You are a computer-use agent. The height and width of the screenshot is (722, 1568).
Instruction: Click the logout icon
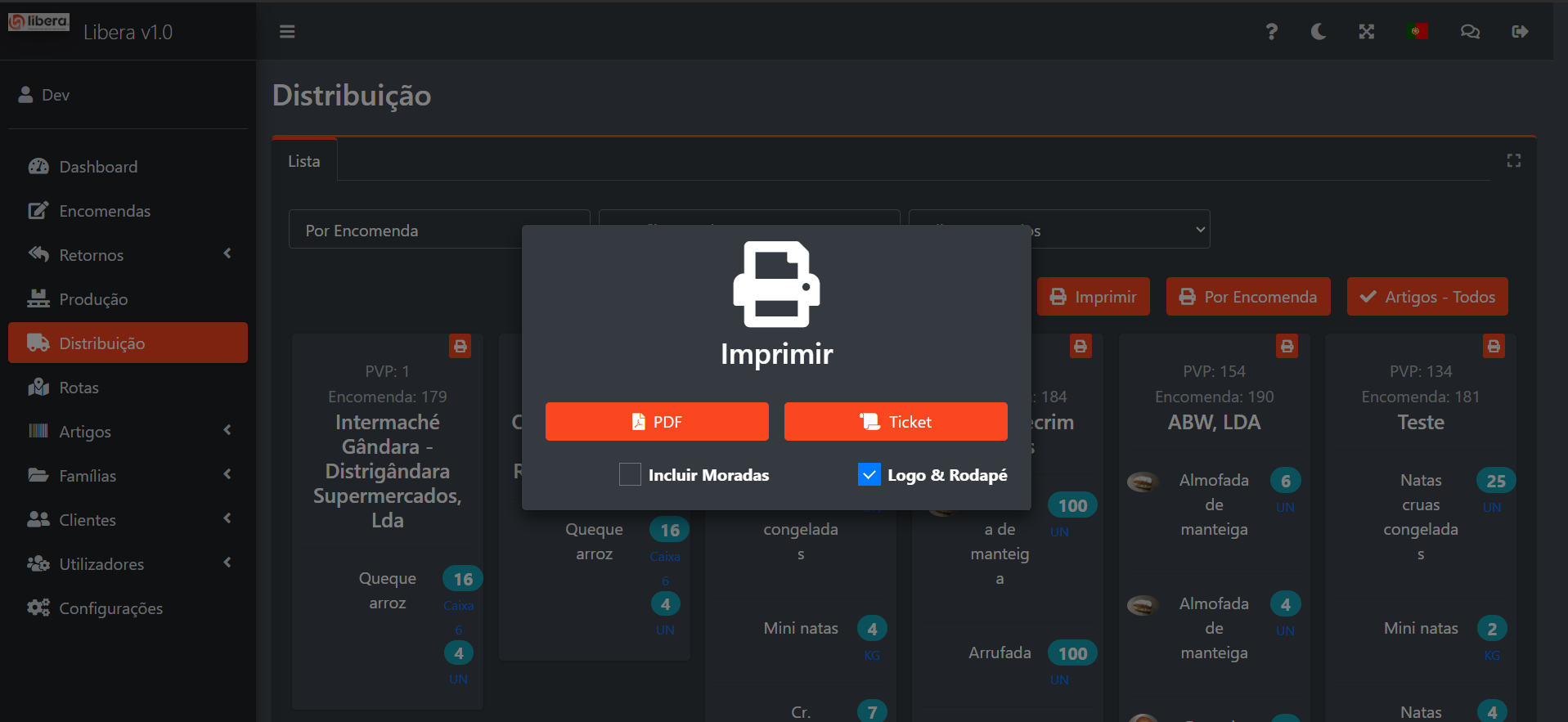[1520, 32]
